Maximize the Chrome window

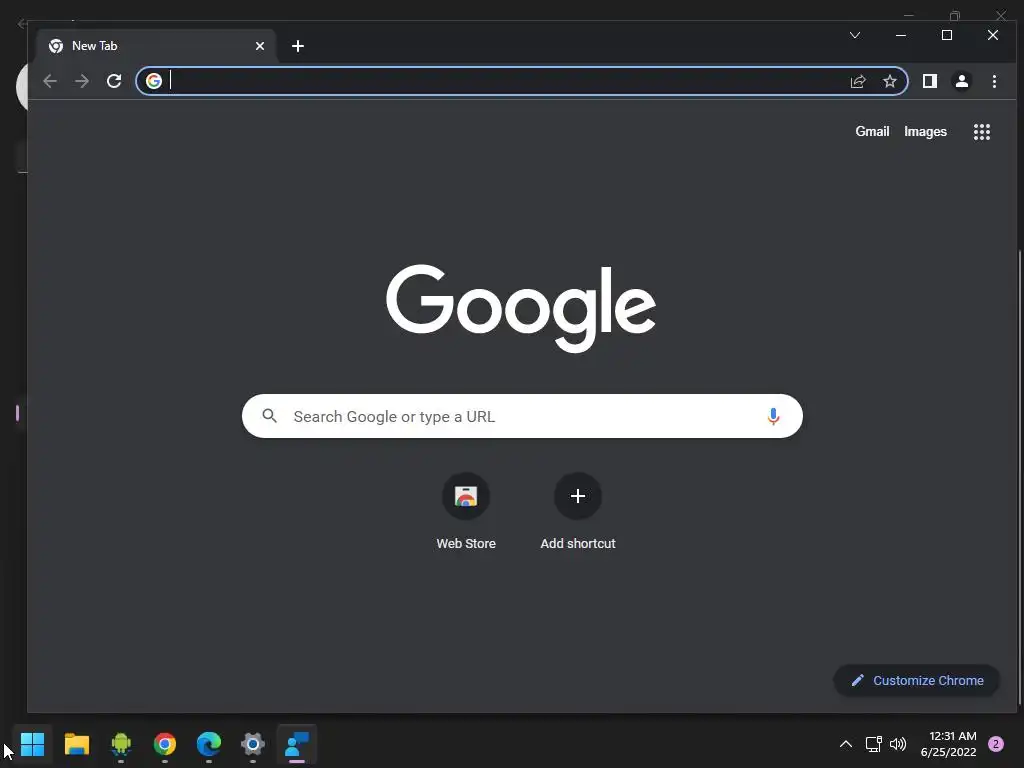pyautogui.click(x=947, y=35)
